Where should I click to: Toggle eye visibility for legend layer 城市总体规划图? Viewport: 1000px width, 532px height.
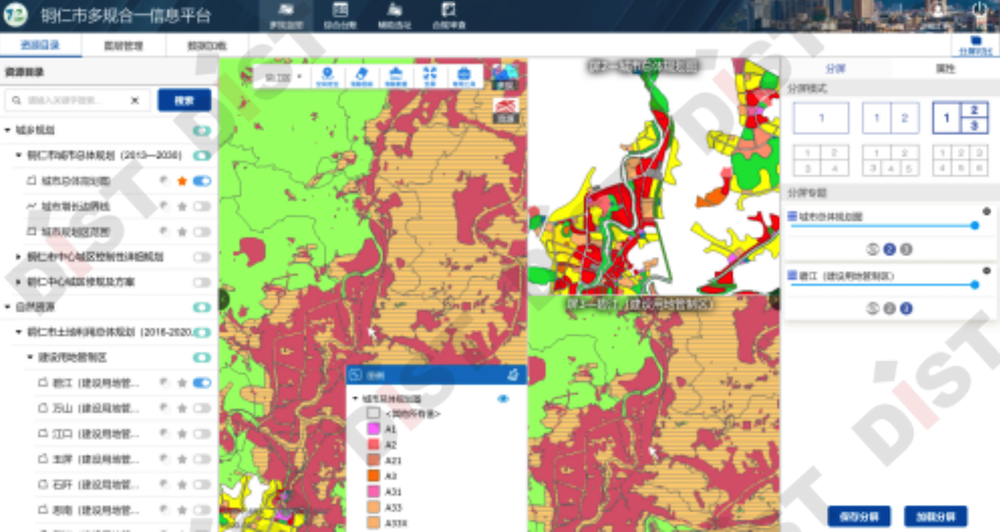click(504, 398)
